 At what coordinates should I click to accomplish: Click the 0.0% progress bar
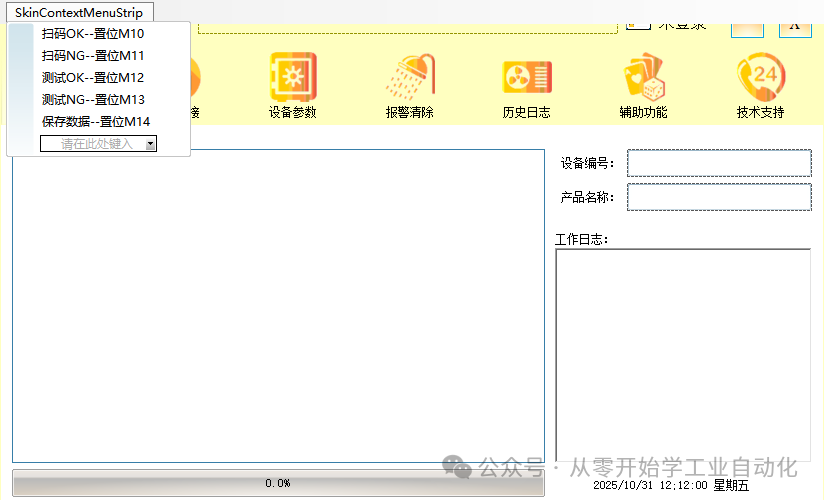coord(278,483)
